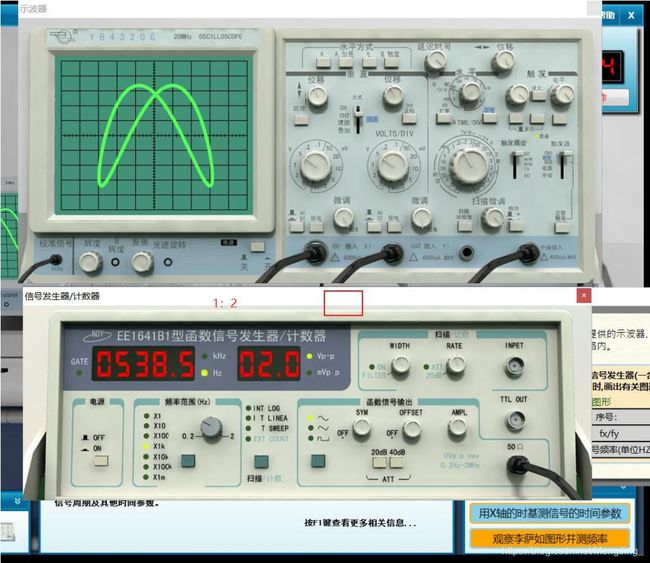
Task: Click the 辉度 intensity knob
Action: click(90, 262)
